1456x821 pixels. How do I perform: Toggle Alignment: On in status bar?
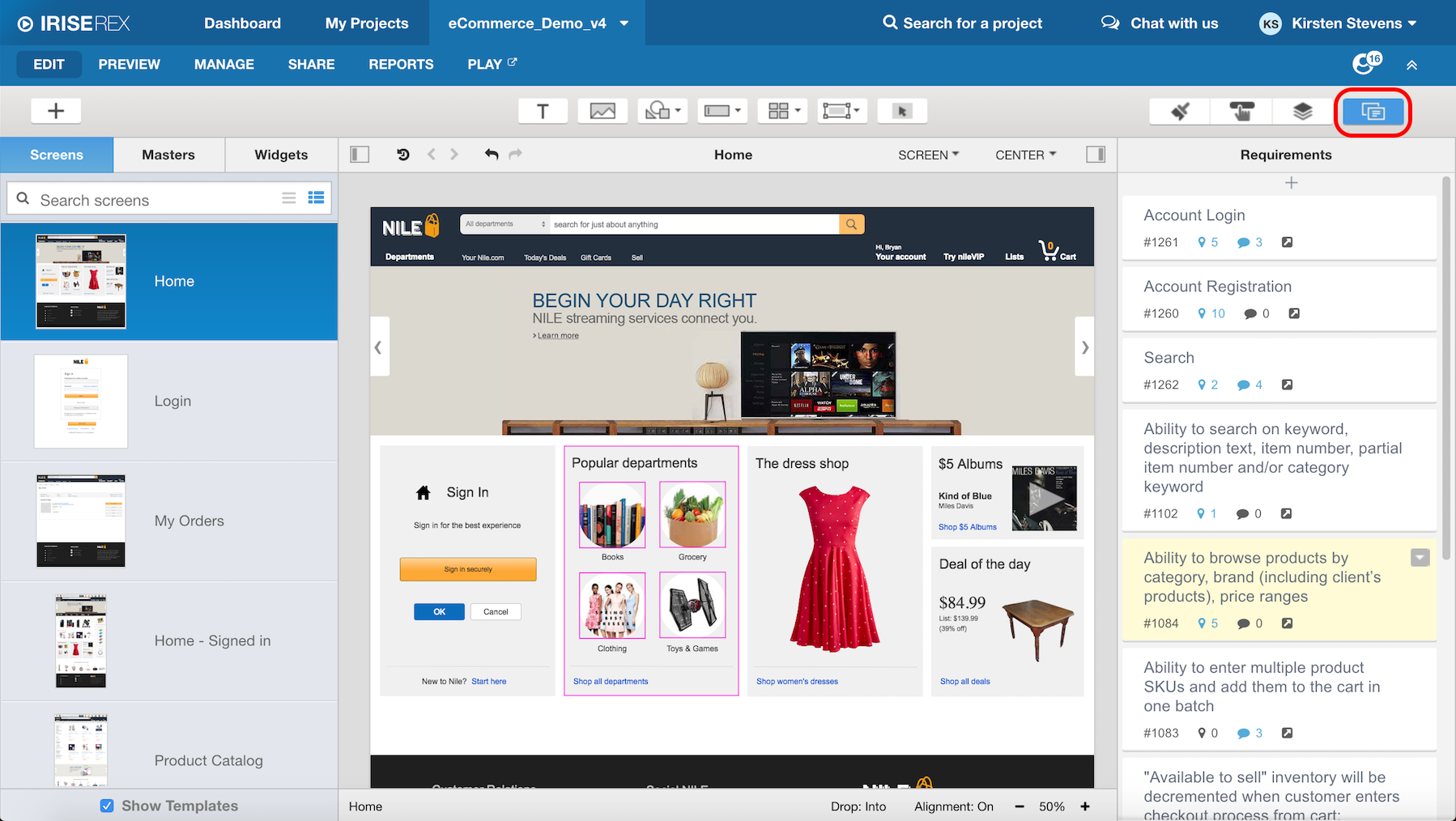[x=954, y=806]
